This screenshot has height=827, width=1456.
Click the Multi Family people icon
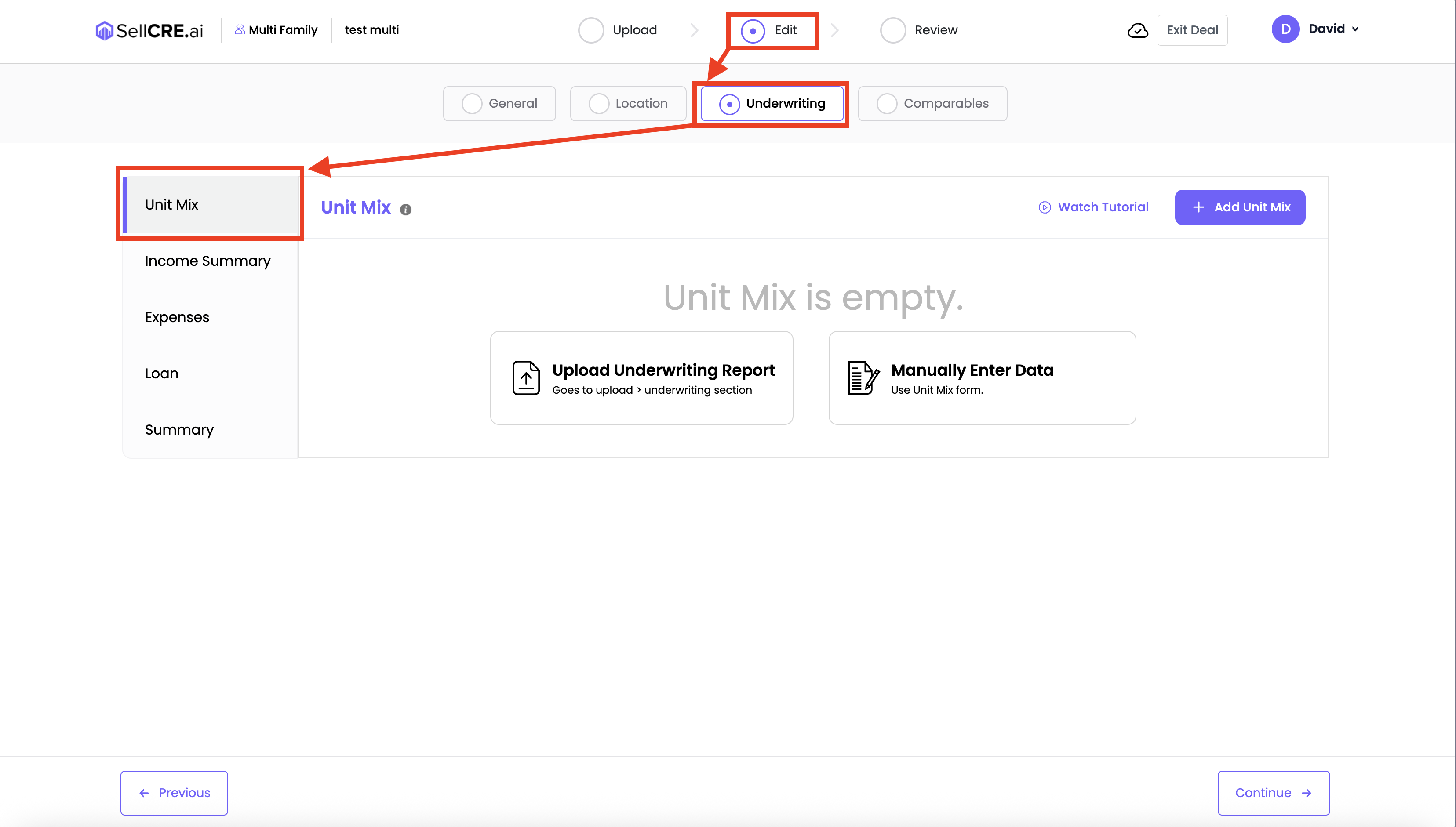(240, 29)
